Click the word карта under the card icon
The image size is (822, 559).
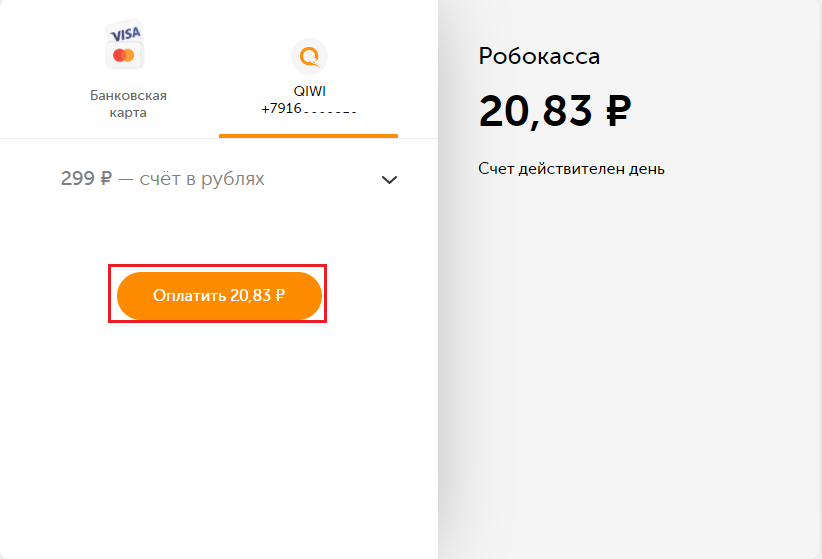coord(128,112)
